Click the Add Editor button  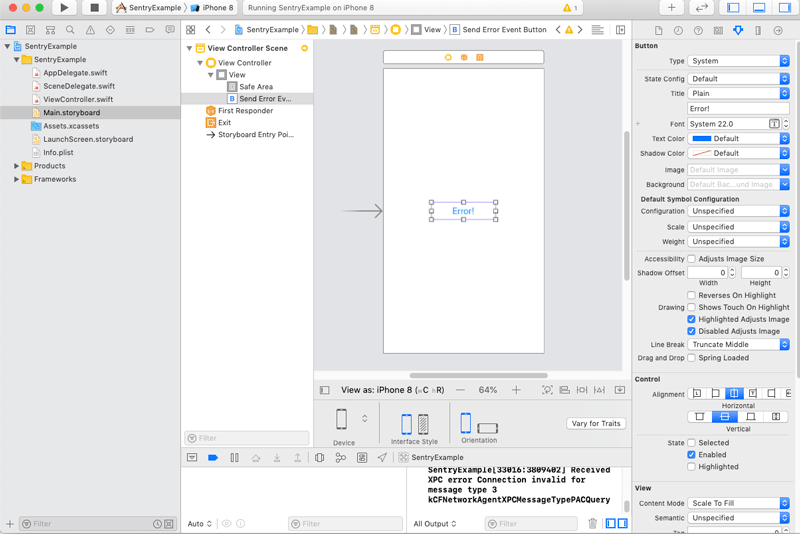[620, 30]
